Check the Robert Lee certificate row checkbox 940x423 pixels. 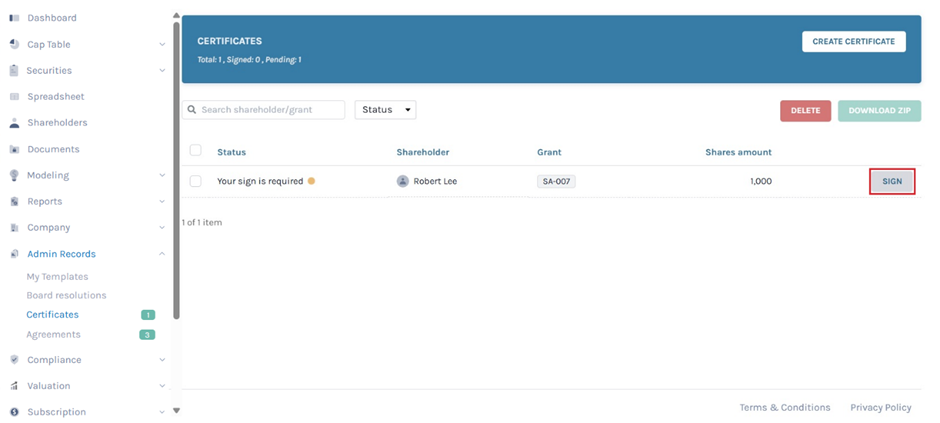[x=196, y=182]
